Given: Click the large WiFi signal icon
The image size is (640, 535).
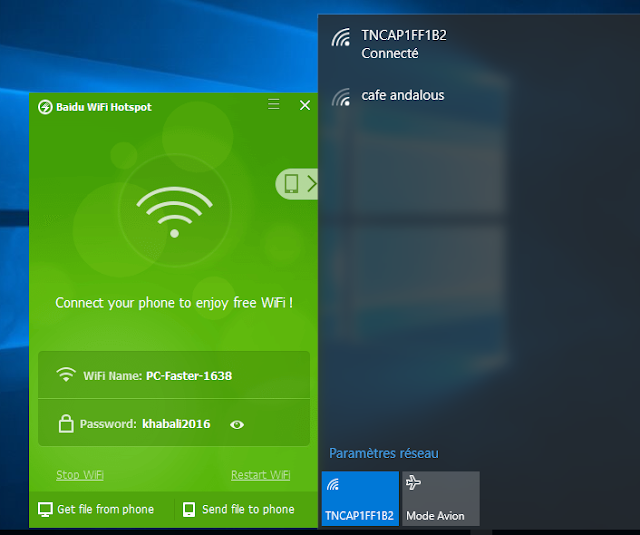Looking at the screenshot, I should point(174,211).
